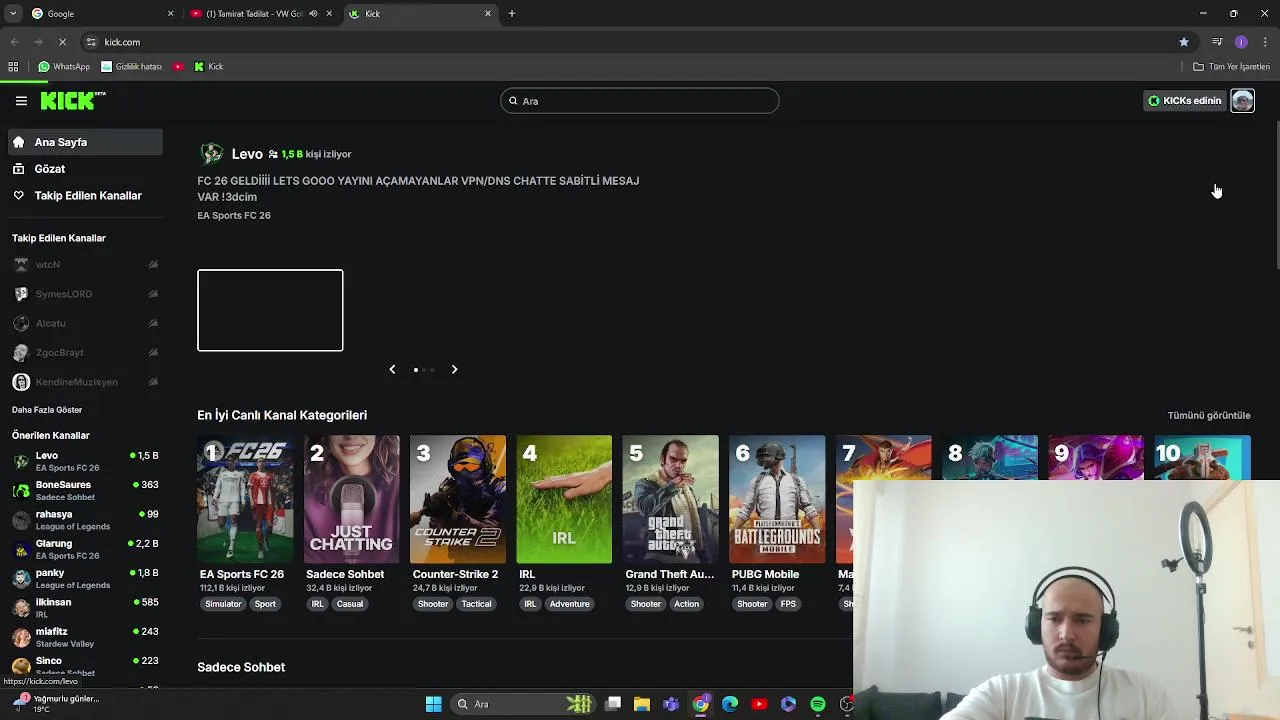Screen dimensions: 1280x720
Task: Open the Ana Sayfa page
Action: (x=85, y=142)
